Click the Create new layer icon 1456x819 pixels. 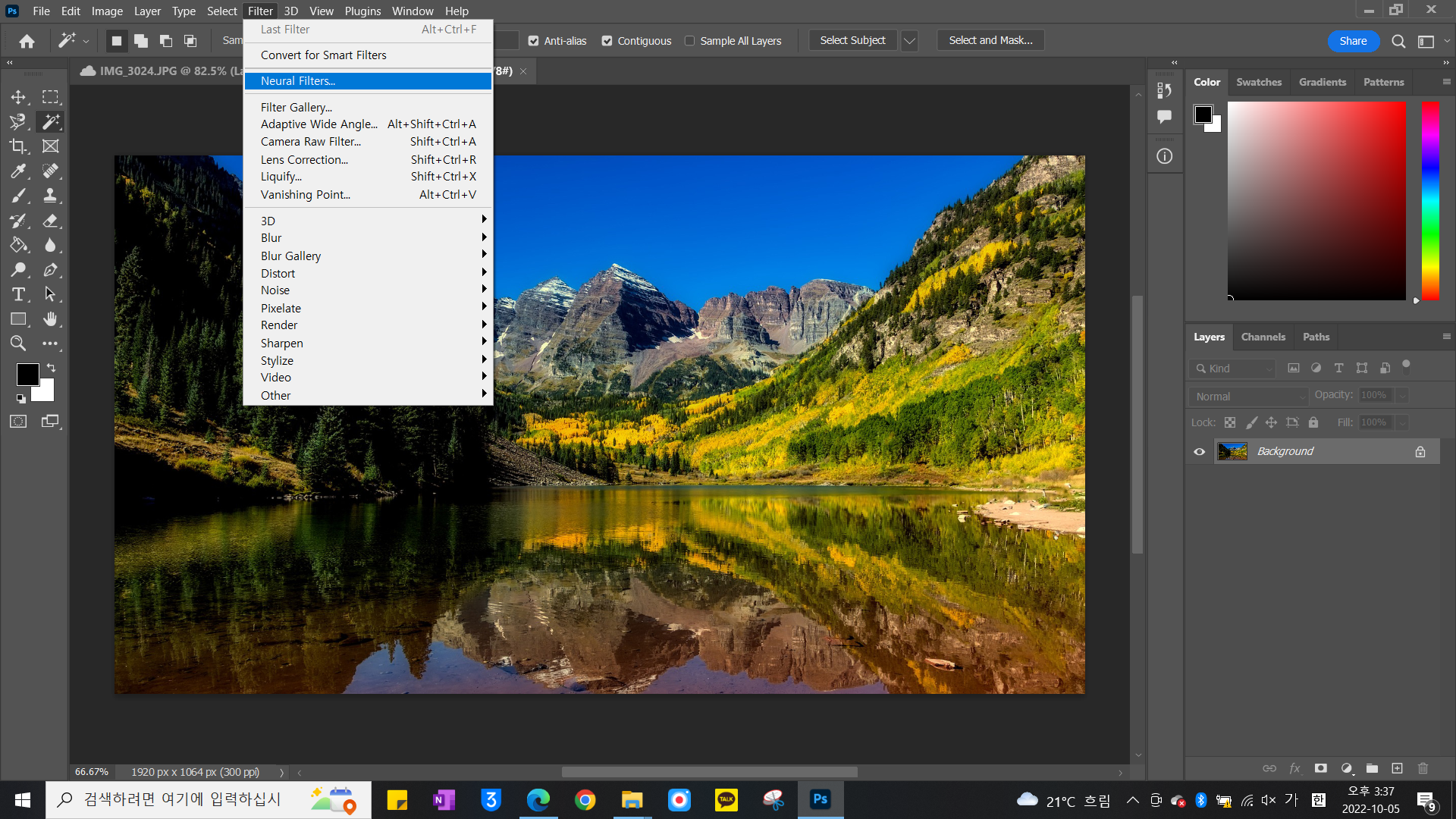(1397, 768)
